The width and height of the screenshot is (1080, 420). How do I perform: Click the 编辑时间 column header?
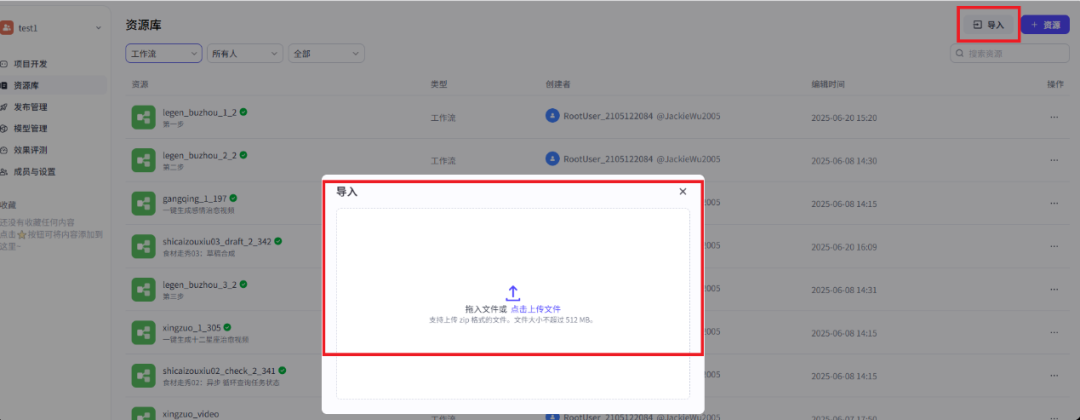click(x=828, y=84)
